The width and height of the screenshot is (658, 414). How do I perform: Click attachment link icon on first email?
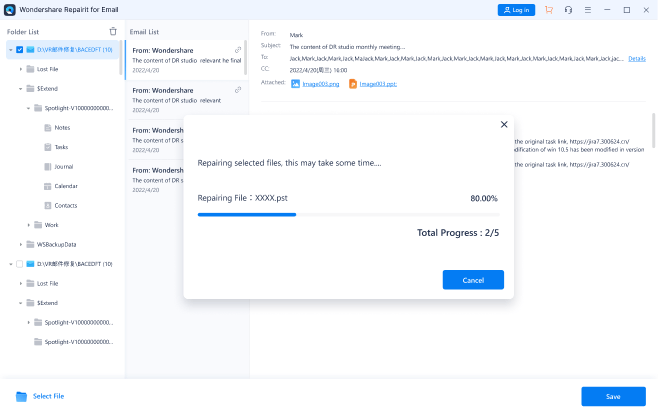238,50
